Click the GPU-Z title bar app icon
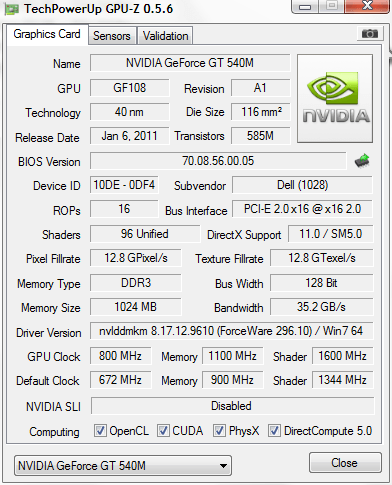Viewport: 392px width, 485px height. [12, 9]
